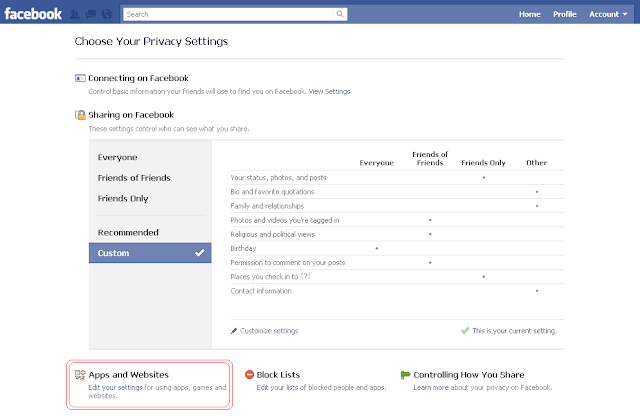Focus the Search input field
This screenshot has height=417, width=640.
coord(228,14)
